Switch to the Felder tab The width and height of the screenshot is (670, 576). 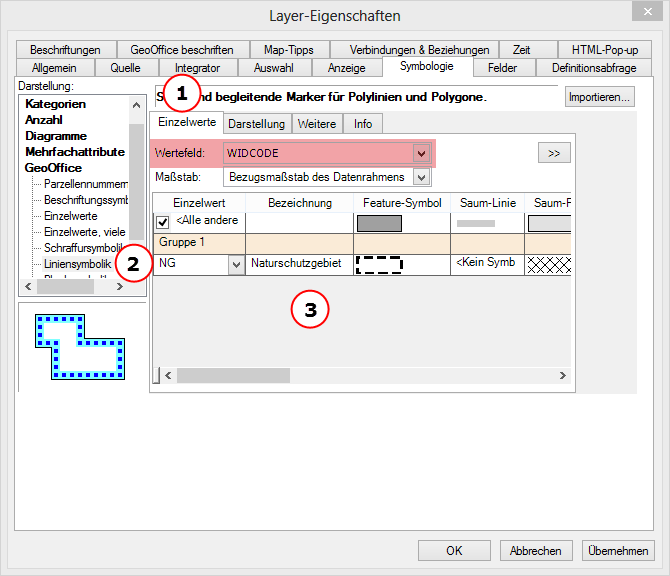(502, 67)
